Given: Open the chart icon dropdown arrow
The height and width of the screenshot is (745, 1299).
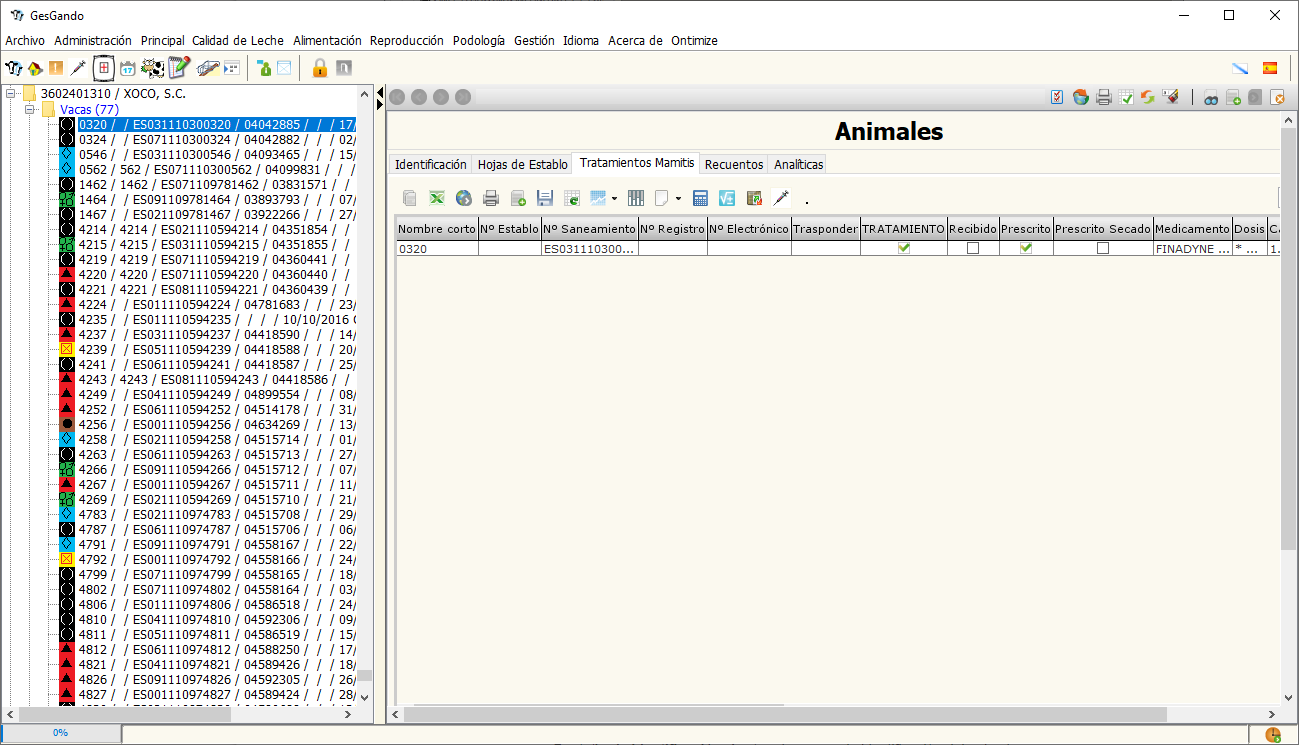Looking at the screenshot, I should (x=614, y=198).
